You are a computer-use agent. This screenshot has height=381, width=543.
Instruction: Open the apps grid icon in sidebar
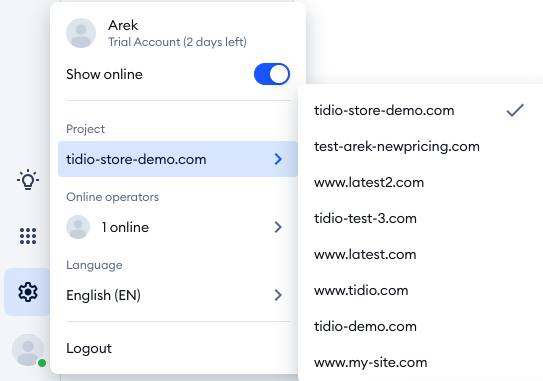28,236
